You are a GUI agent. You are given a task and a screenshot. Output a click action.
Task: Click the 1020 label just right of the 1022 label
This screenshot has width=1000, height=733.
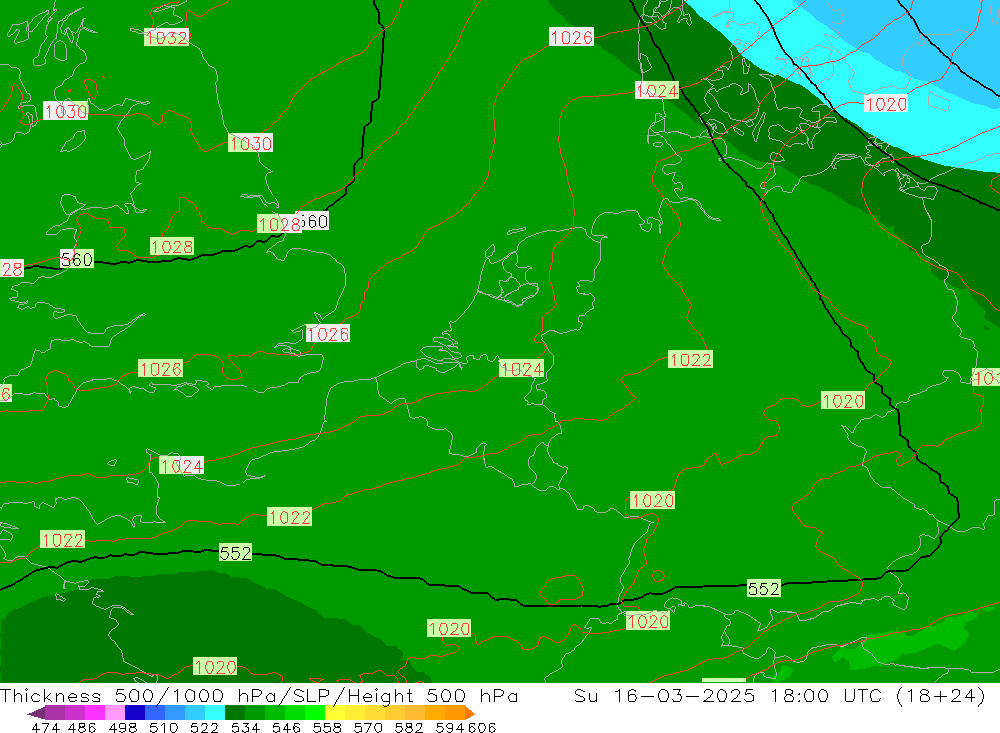[x=843, y=401]
